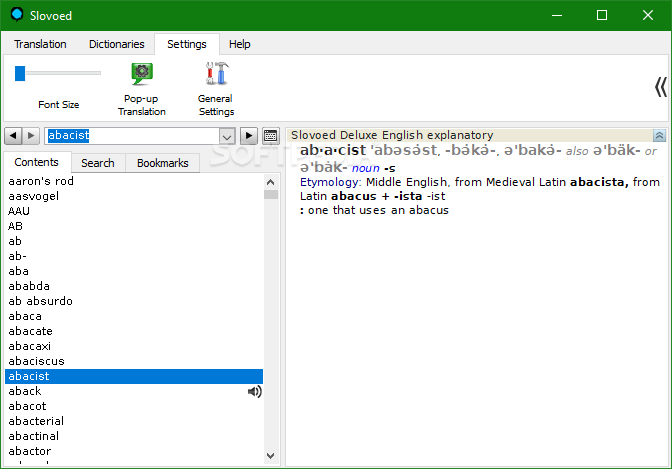Image resolution: width=672 pixels, height=469 pixels.
Task: Click the Etymology label
Action: pyautogui.click(x=330, y=183)
